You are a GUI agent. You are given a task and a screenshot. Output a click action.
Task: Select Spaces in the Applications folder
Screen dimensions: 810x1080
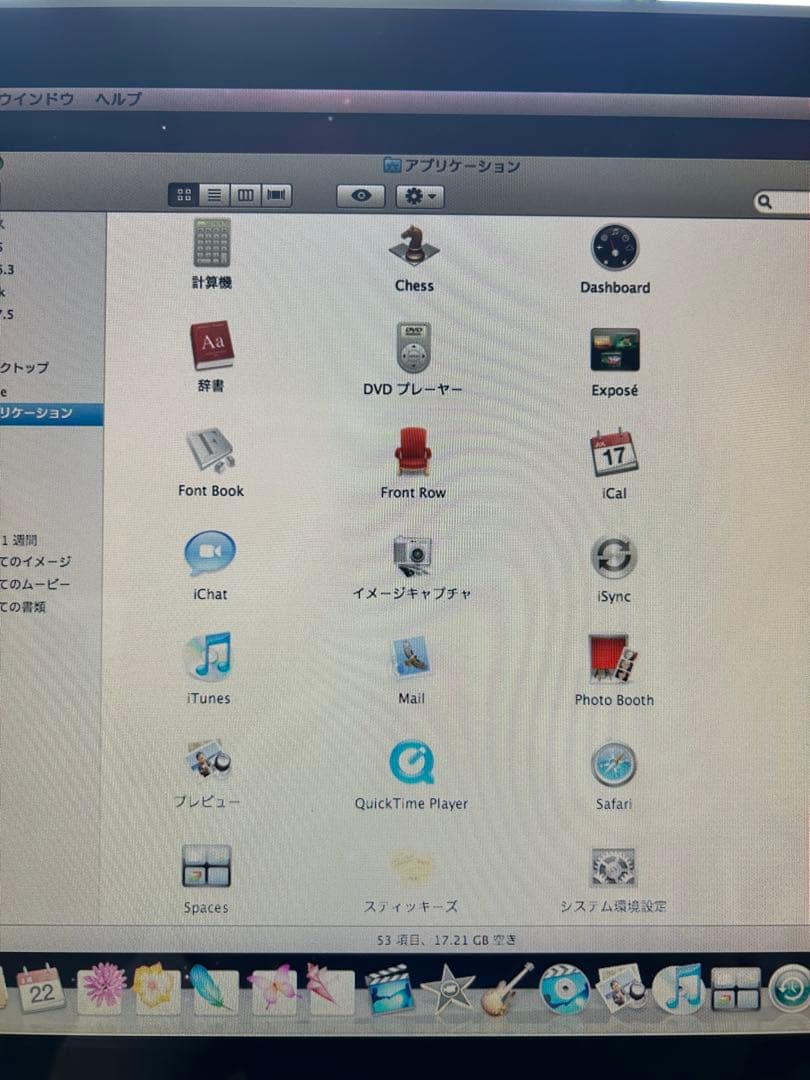pos(206,866)
